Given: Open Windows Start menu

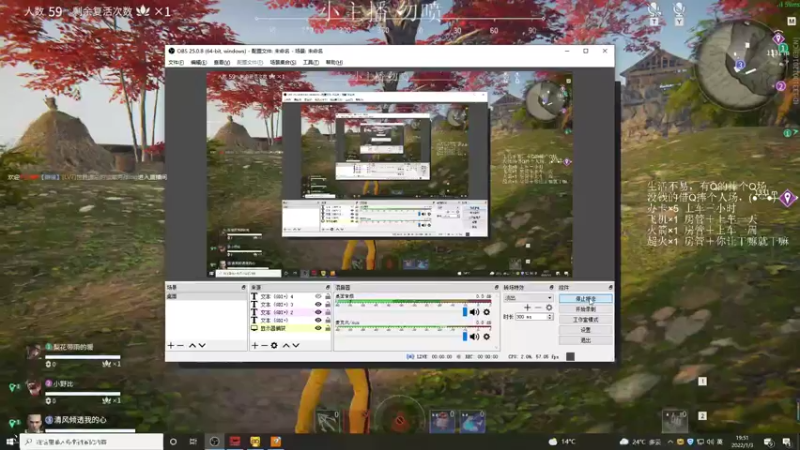Looking at the screenshot, I should click(10, 441).
